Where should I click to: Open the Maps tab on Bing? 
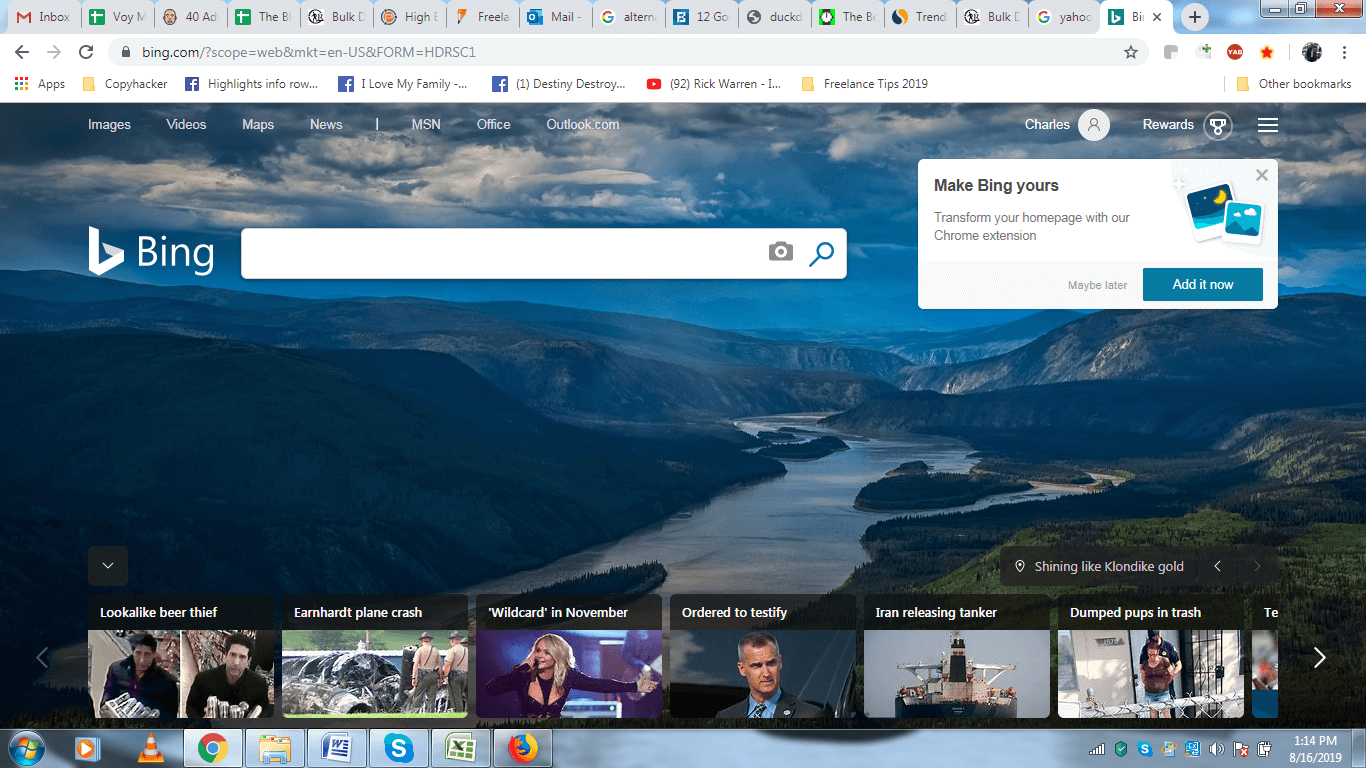pos(258,125)
